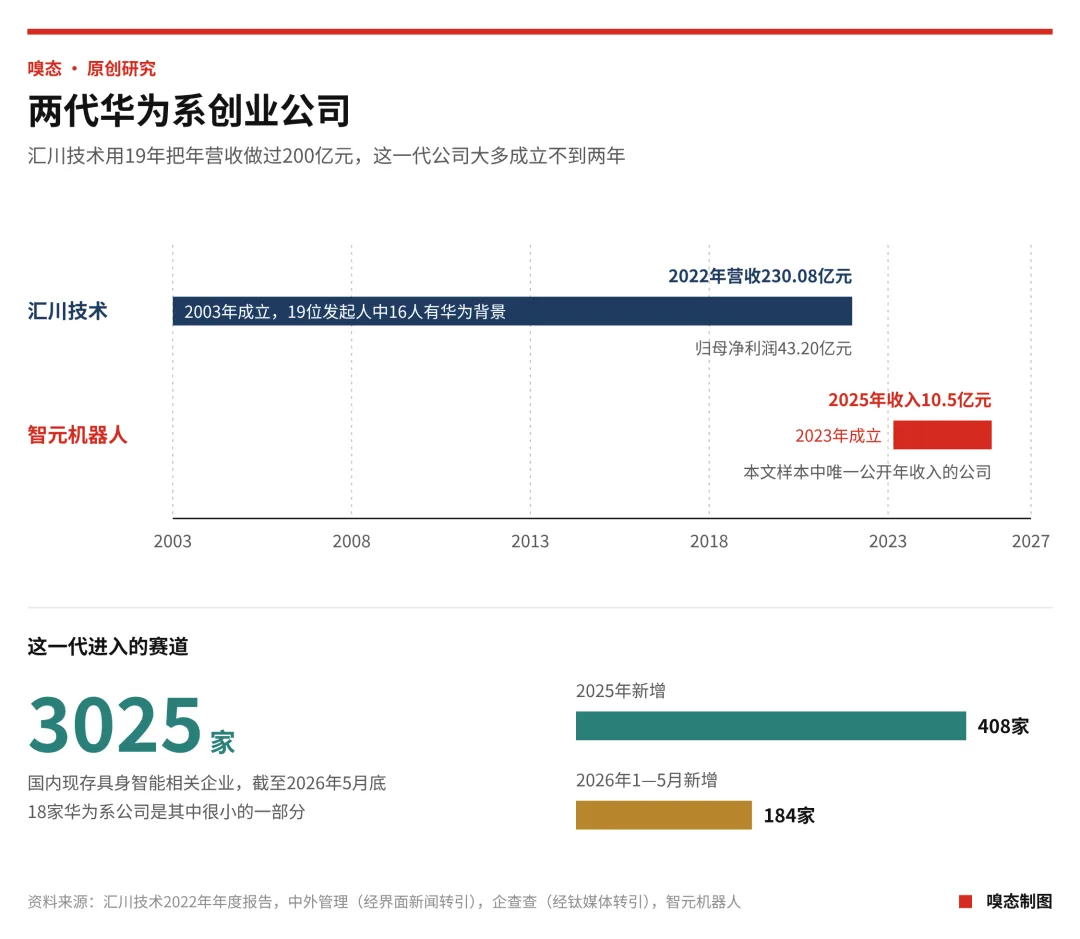1080x939 pixels.
Task: Select the teal 2025年新增 bar
Action: point(771,726)
